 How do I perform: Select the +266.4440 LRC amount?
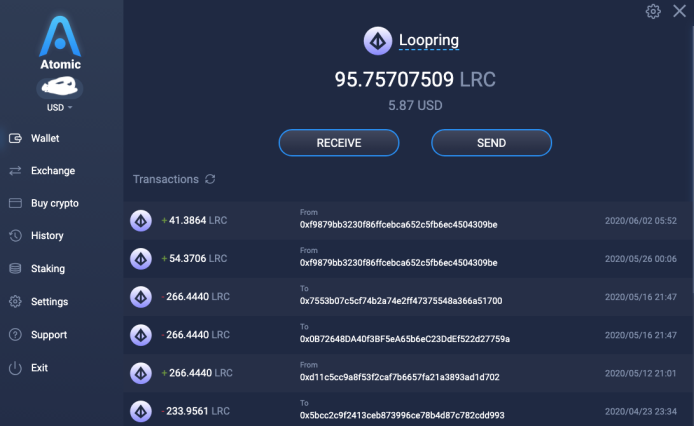click(197, 373)
